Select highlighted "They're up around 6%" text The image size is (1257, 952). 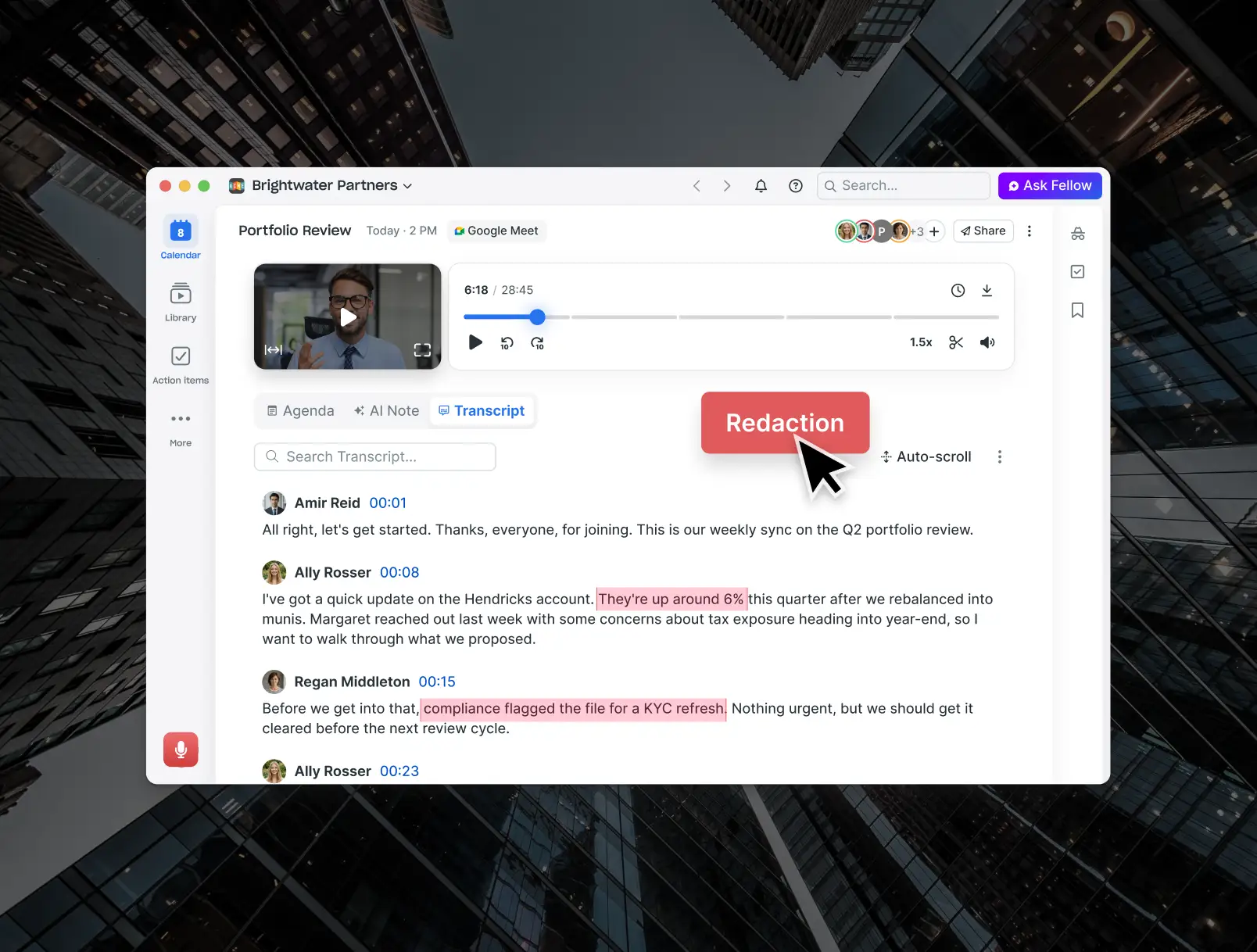(671, 599)
